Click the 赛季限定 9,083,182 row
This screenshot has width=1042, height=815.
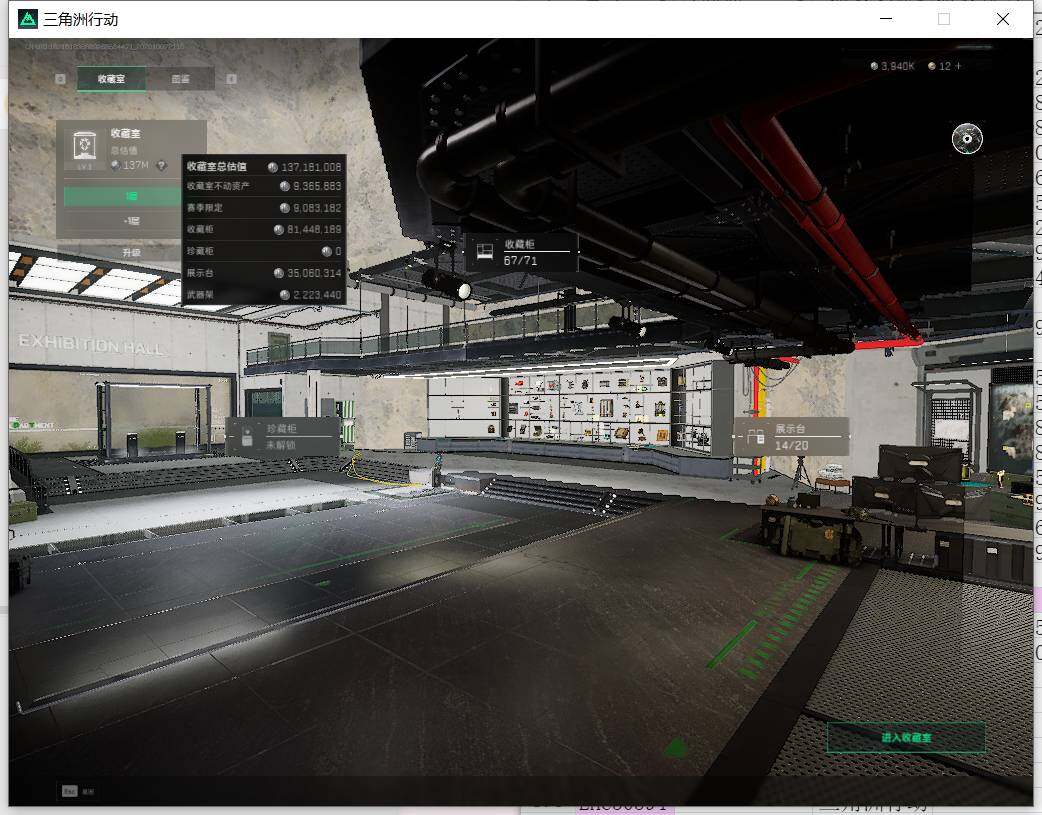point(264,207)
